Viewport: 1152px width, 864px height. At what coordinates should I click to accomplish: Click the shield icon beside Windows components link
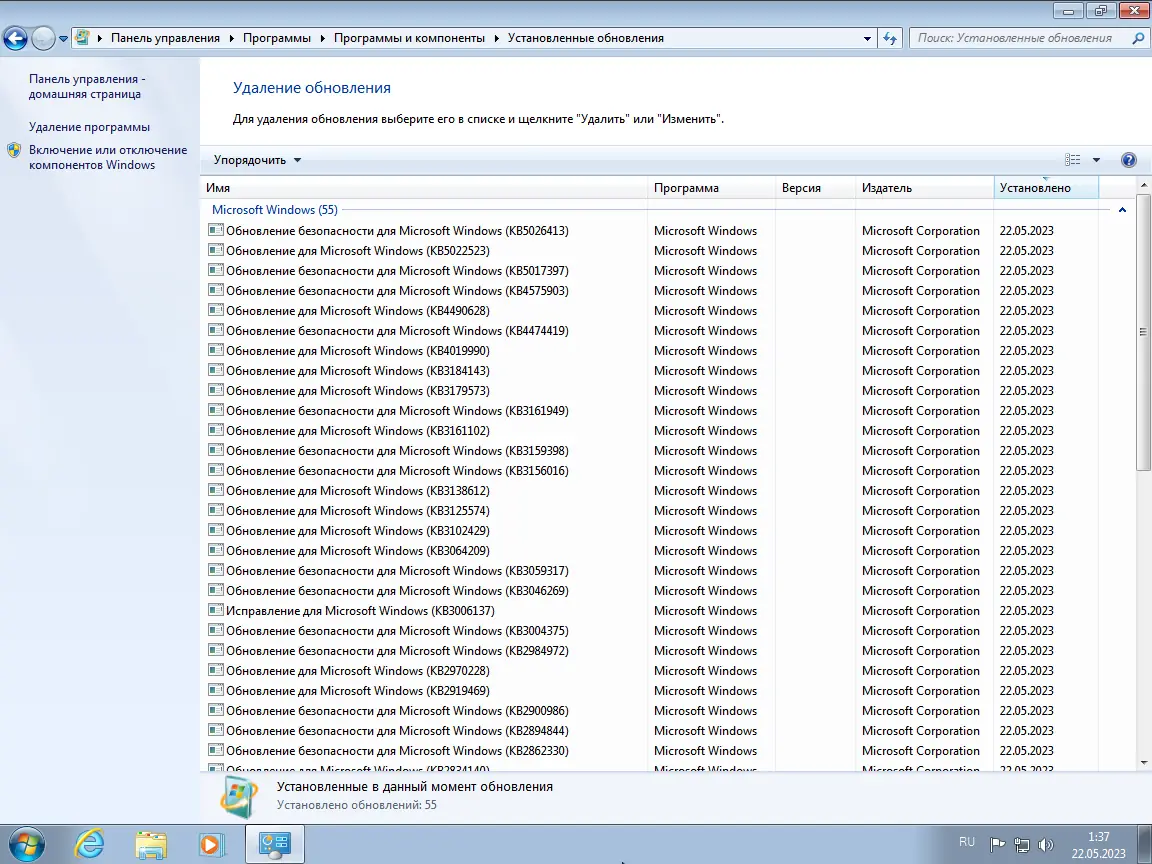point(14,151)
